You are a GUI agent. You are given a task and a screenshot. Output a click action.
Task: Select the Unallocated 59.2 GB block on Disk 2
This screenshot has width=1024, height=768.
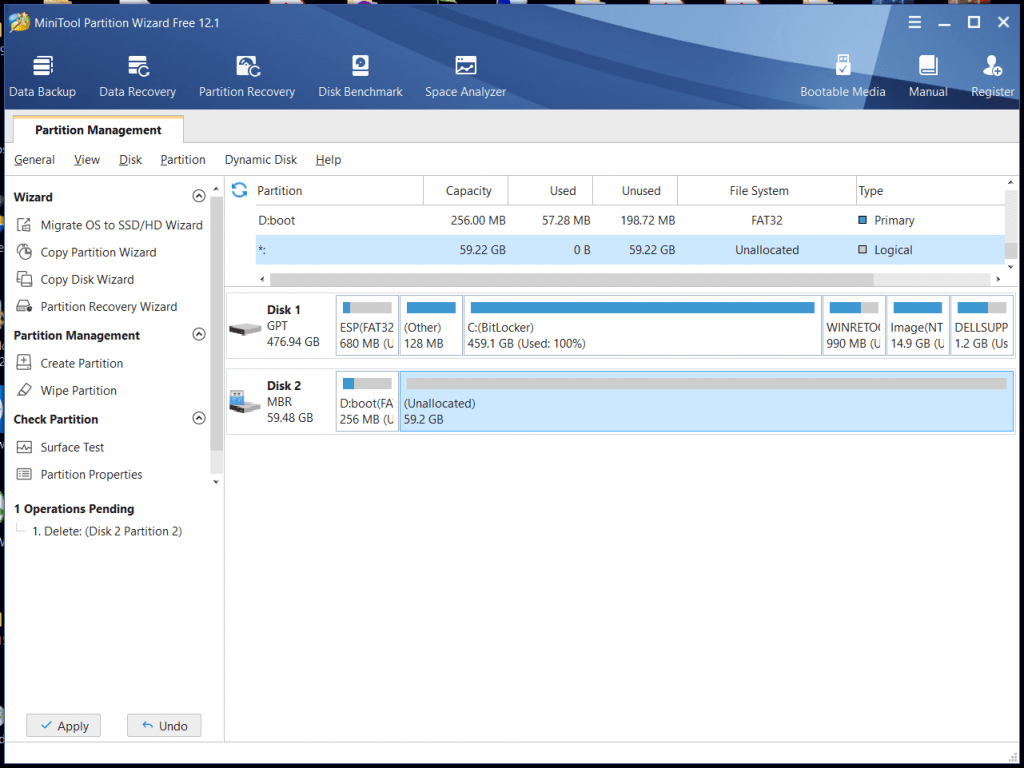coord(707,402)
